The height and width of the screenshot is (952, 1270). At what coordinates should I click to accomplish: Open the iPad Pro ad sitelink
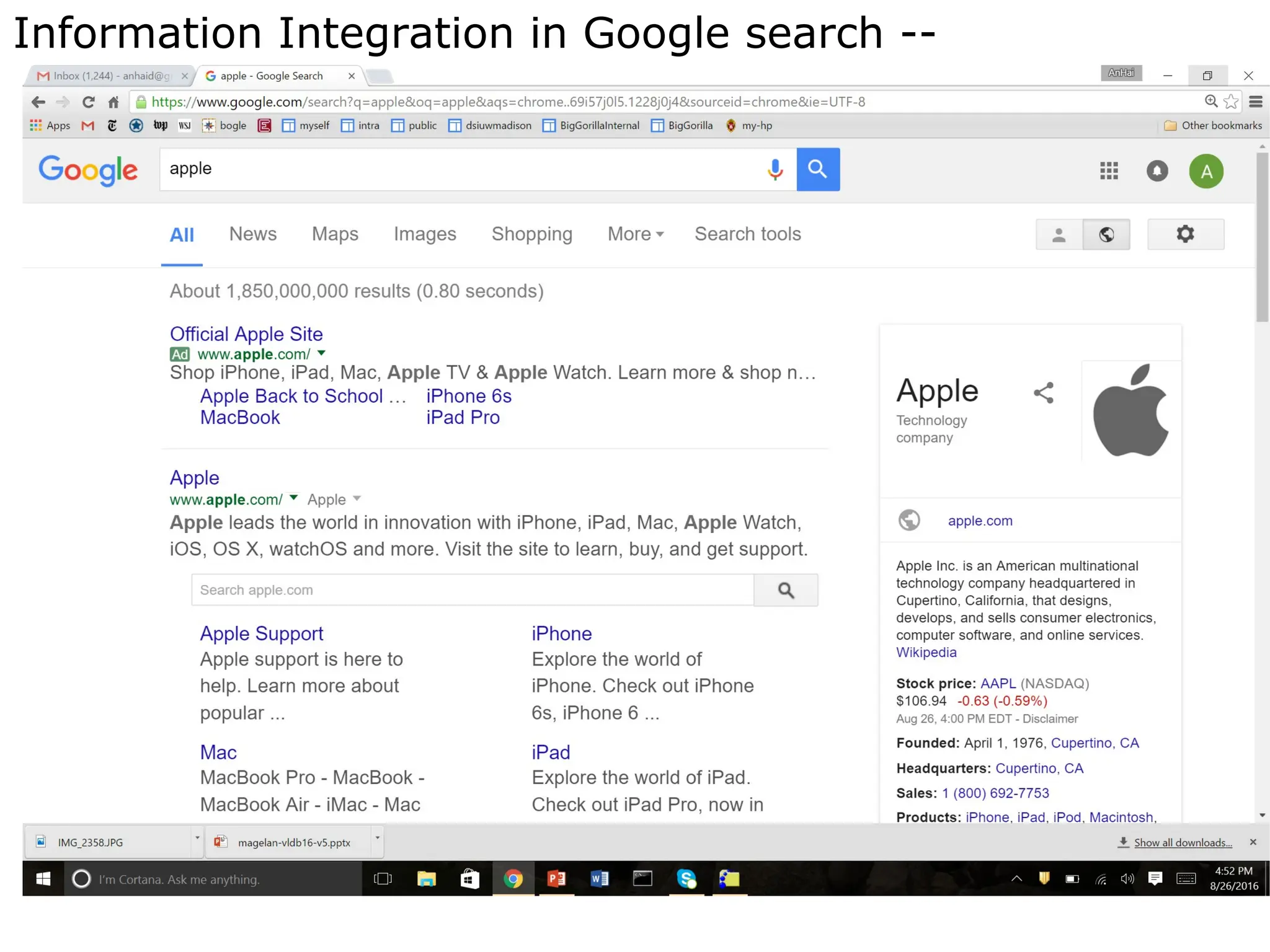[463, 418]
